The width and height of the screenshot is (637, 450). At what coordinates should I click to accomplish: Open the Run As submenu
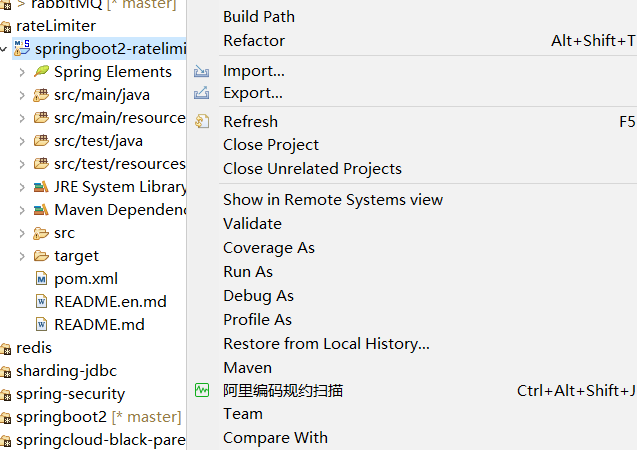(x=248, y=272)
